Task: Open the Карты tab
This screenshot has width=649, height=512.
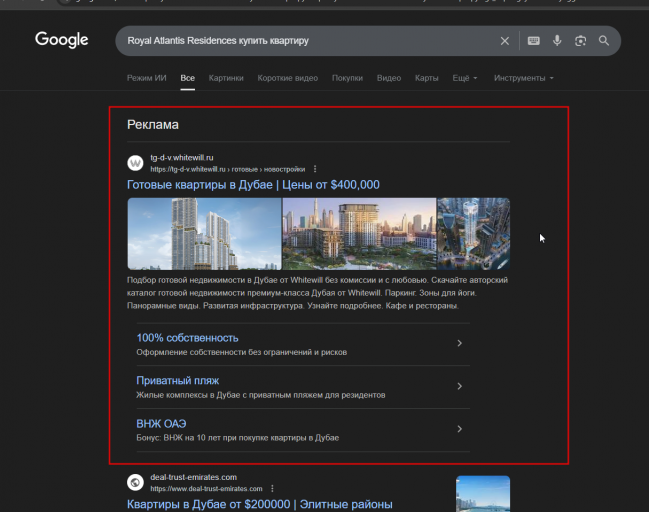Action: pyautogui.click(x=426, y=78)
